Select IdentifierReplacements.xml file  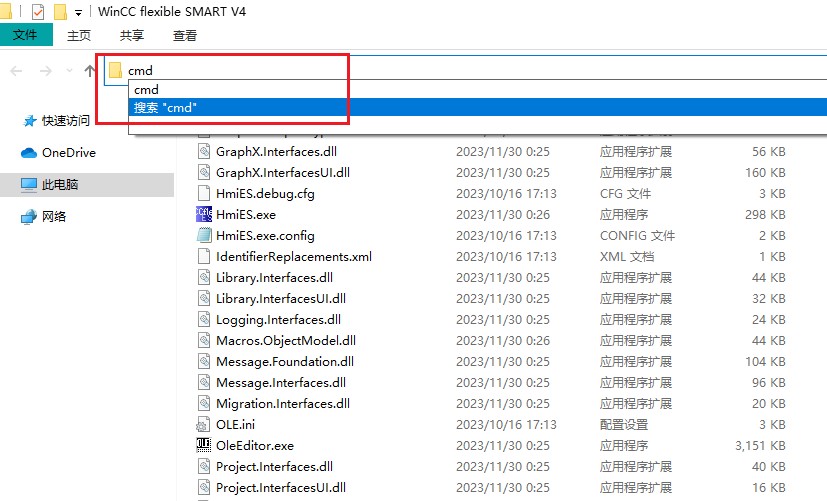click(294, 257)
